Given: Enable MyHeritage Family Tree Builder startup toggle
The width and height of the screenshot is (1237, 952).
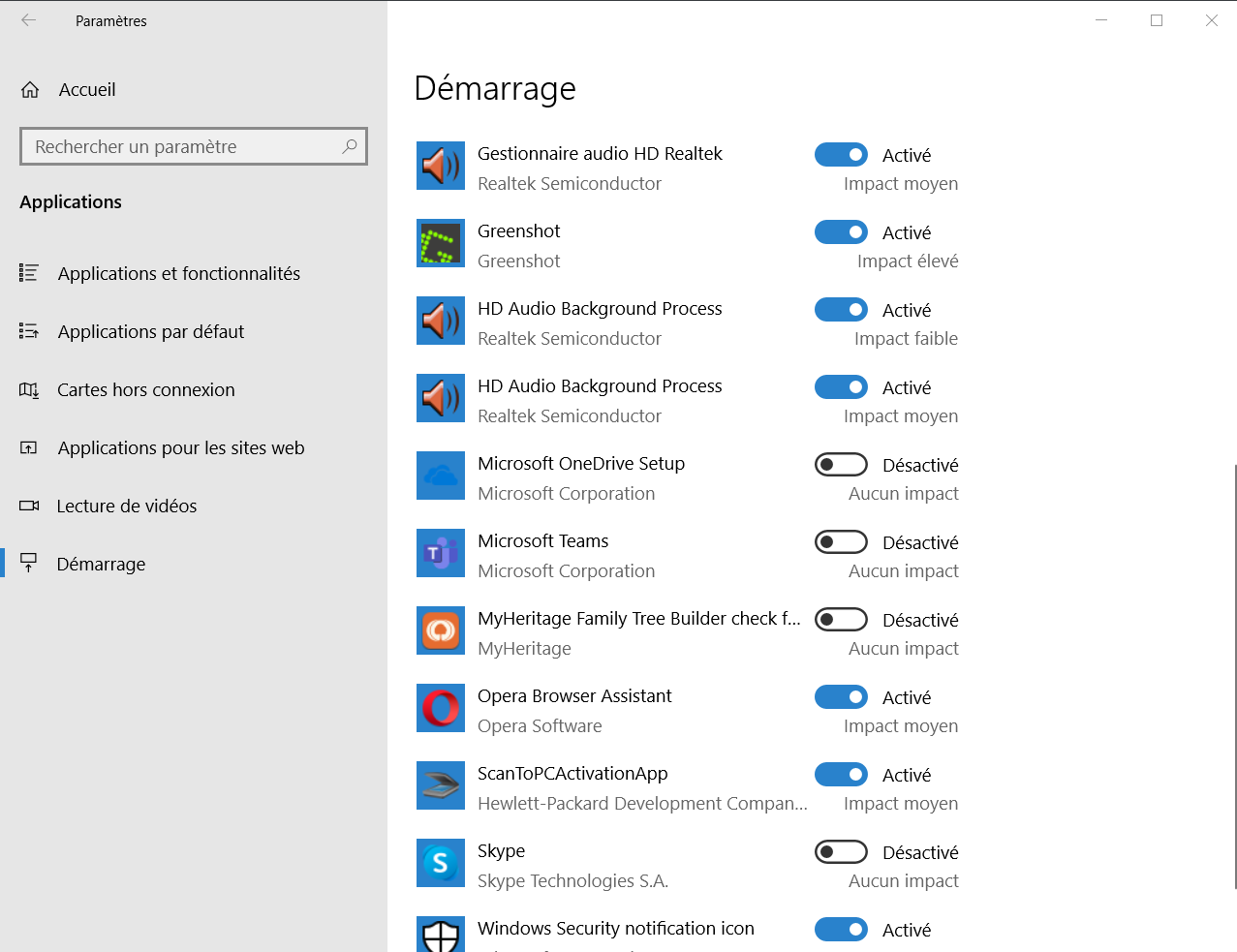Looking at the screenshot, I should 841,620.
